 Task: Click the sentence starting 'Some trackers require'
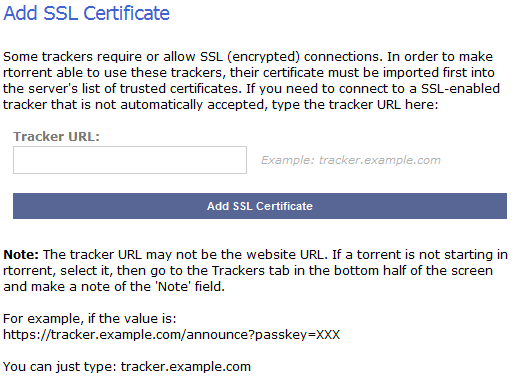click(193, 57)
